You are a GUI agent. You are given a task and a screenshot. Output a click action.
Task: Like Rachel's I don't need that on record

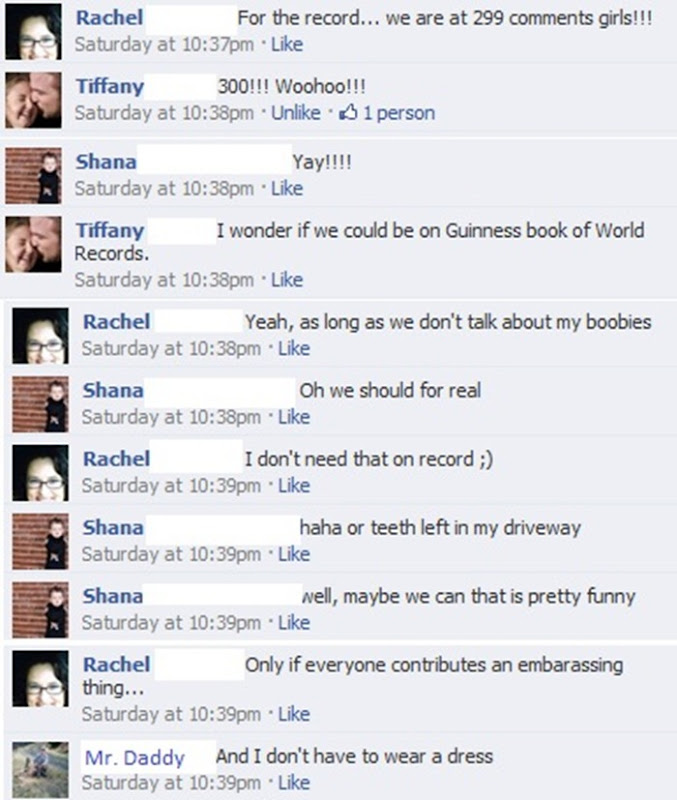(x=294, y=486)
